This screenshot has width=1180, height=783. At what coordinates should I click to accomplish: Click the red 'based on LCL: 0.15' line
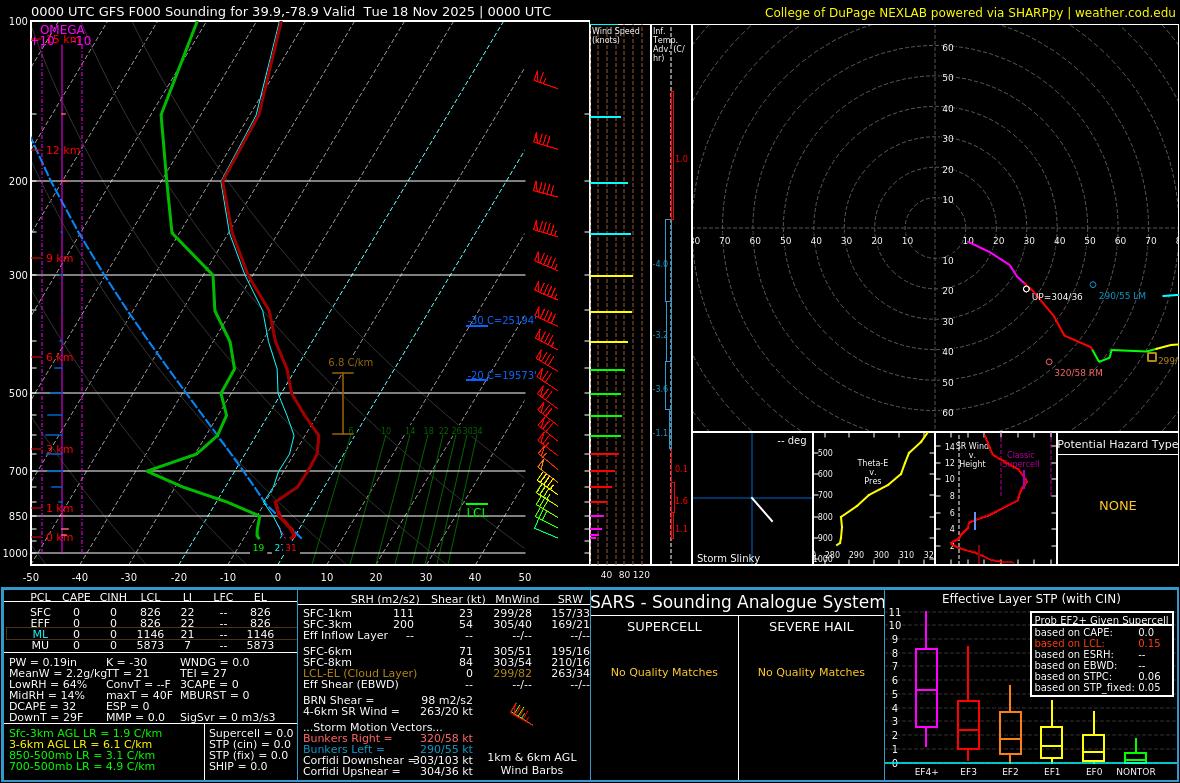coord(1097,643)
